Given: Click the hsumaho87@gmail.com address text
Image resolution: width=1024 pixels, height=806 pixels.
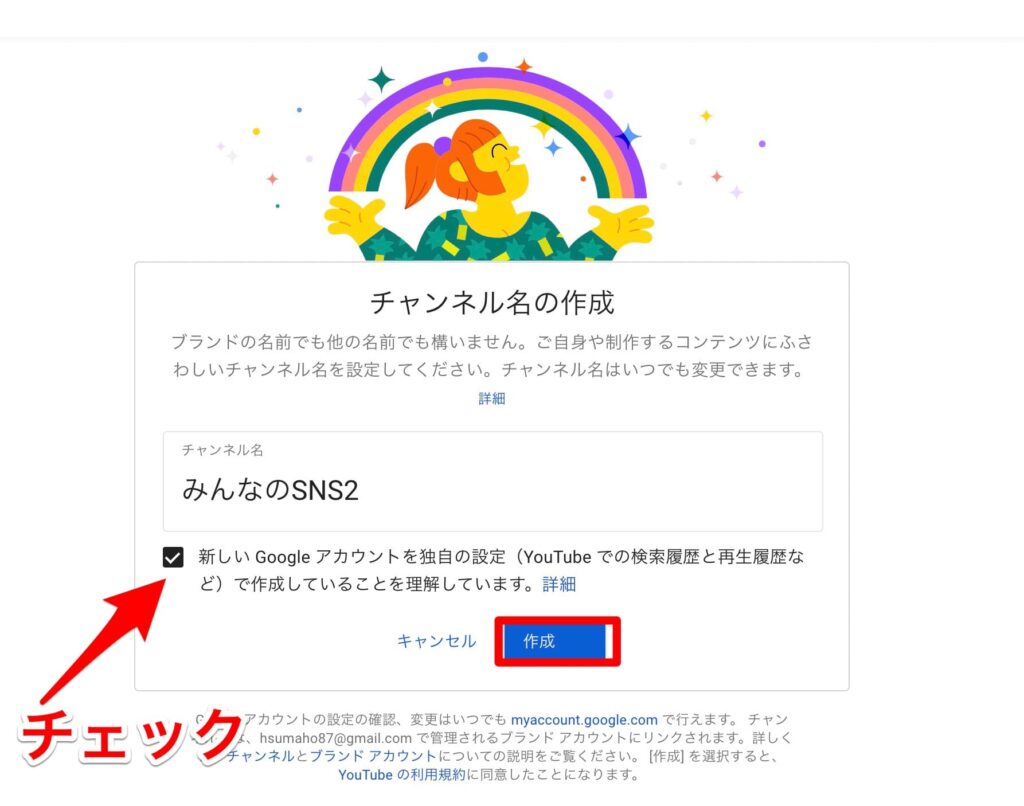Looking at the screenshot, I should pyautogui.click(x=336, y=738).
